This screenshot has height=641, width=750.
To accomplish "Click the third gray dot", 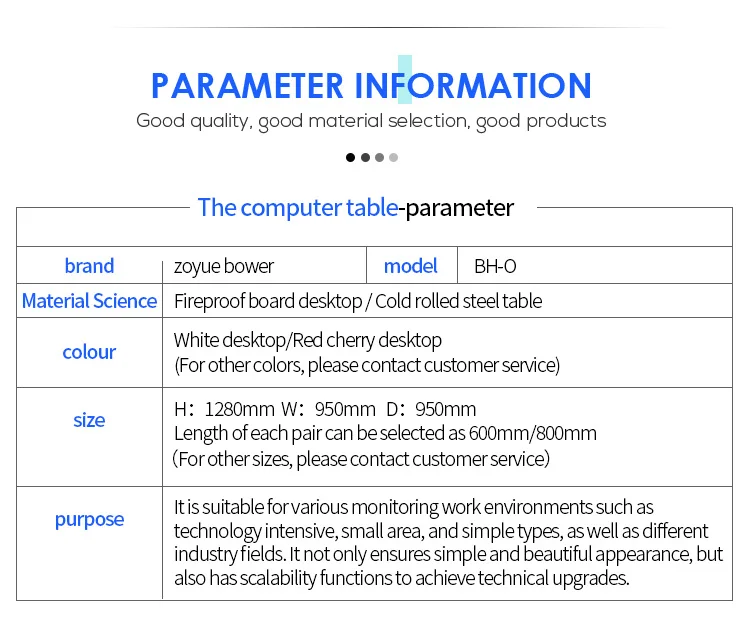I will (379, 157).
